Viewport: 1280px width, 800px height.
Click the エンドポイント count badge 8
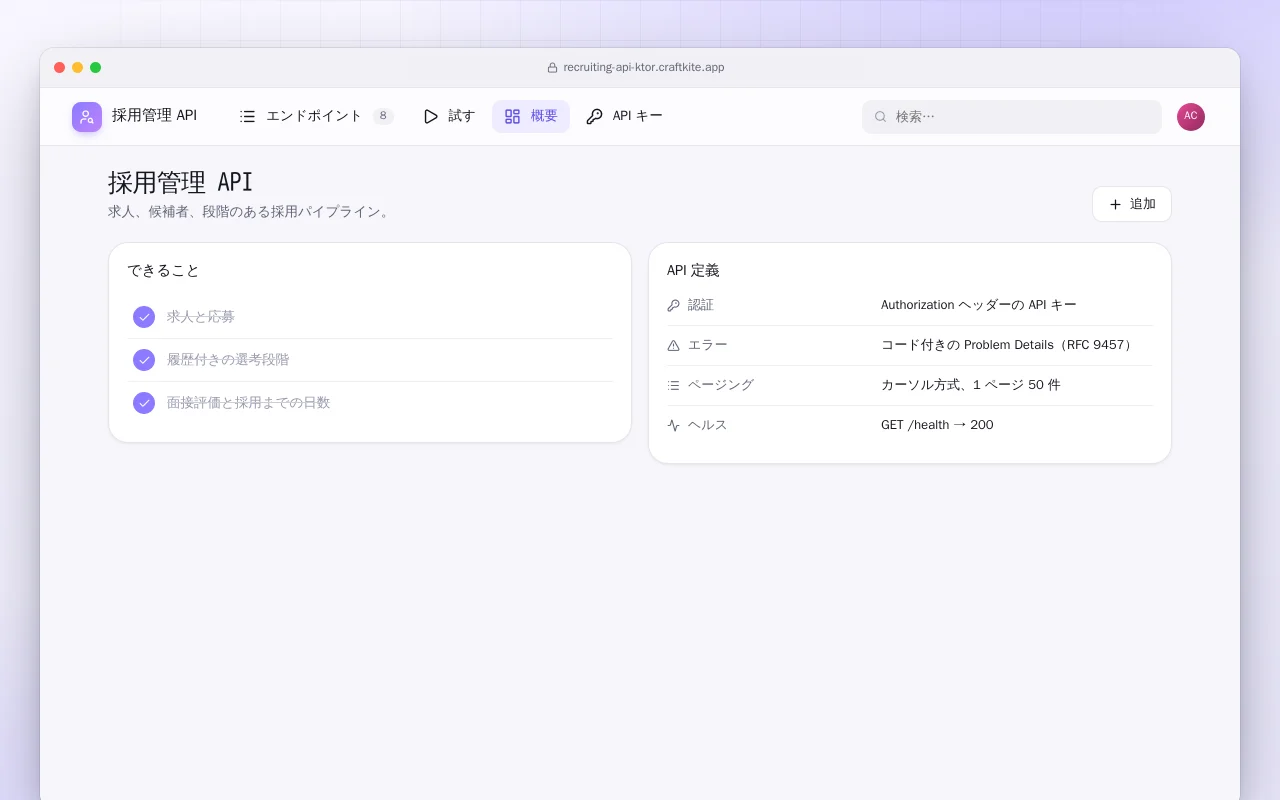(383, 116)
